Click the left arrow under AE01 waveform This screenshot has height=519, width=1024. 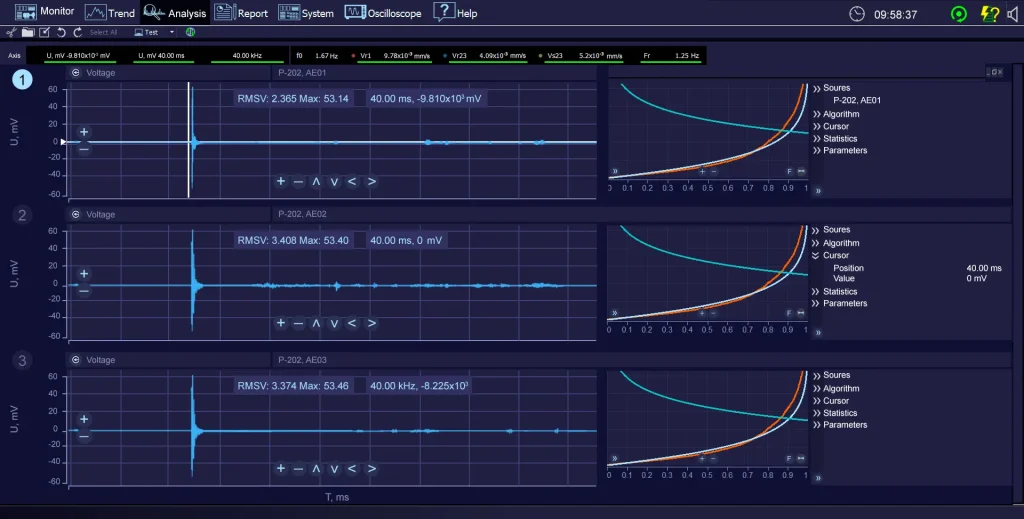click(x=352, y=181)
